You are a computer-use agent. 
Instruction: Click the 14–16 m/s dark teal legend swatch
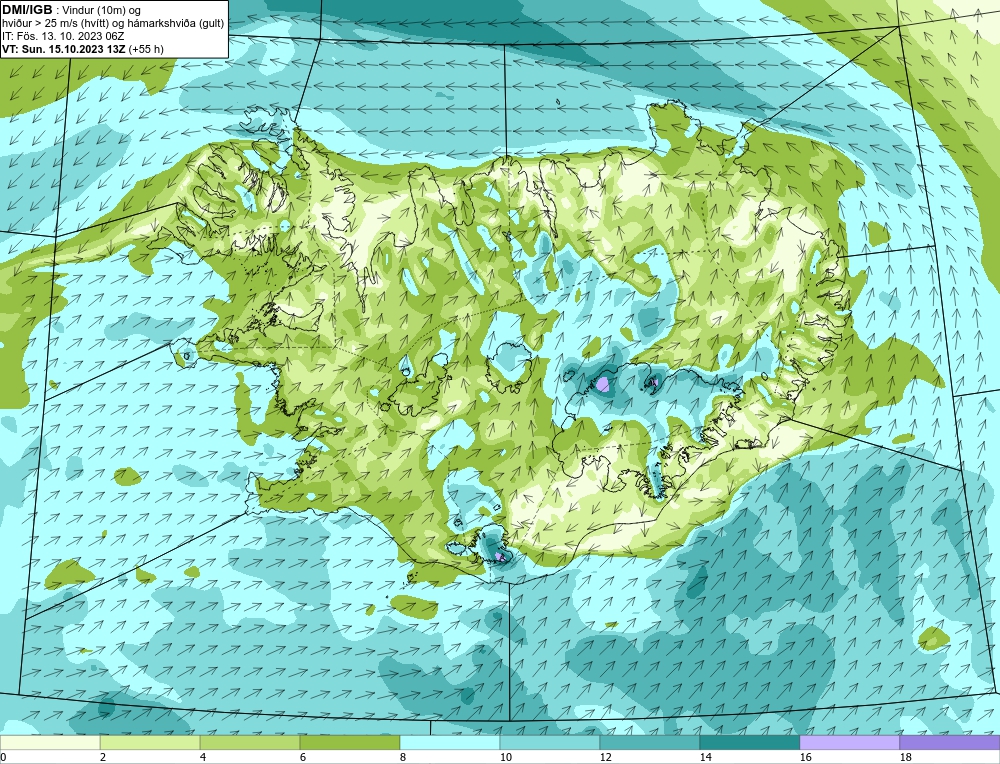point(749,742)
